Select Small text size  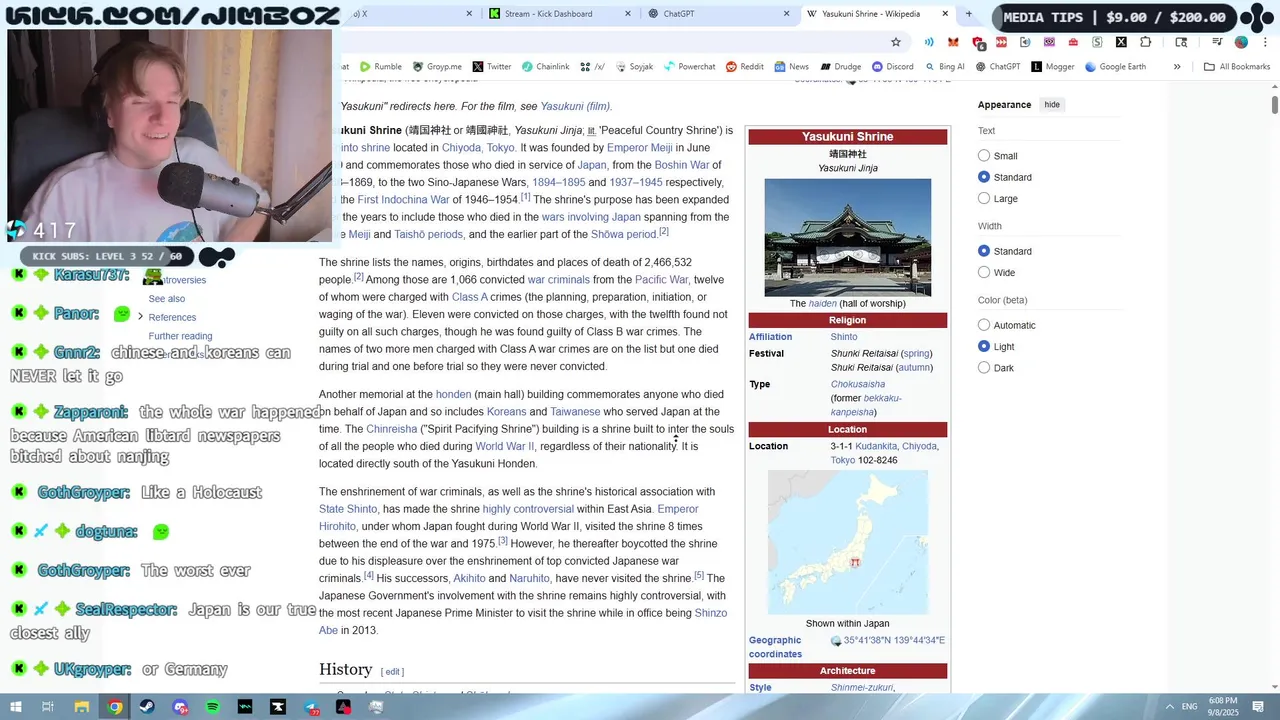point(984,155)
